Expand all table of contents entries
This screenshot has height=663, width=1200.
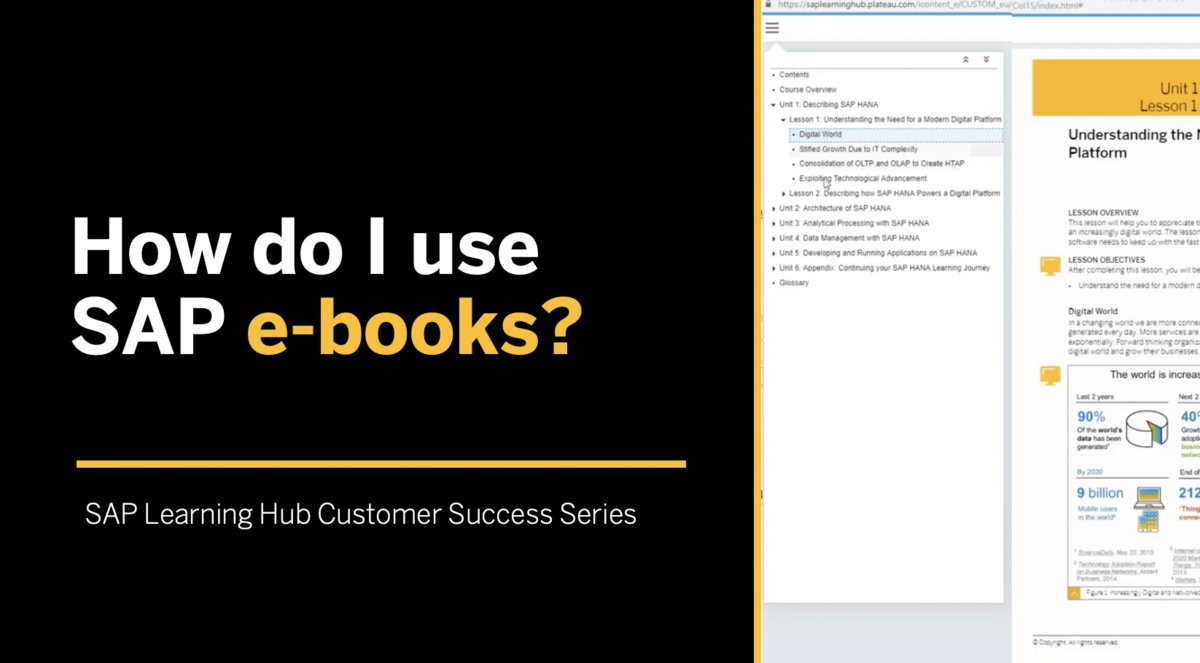point(988,60)
